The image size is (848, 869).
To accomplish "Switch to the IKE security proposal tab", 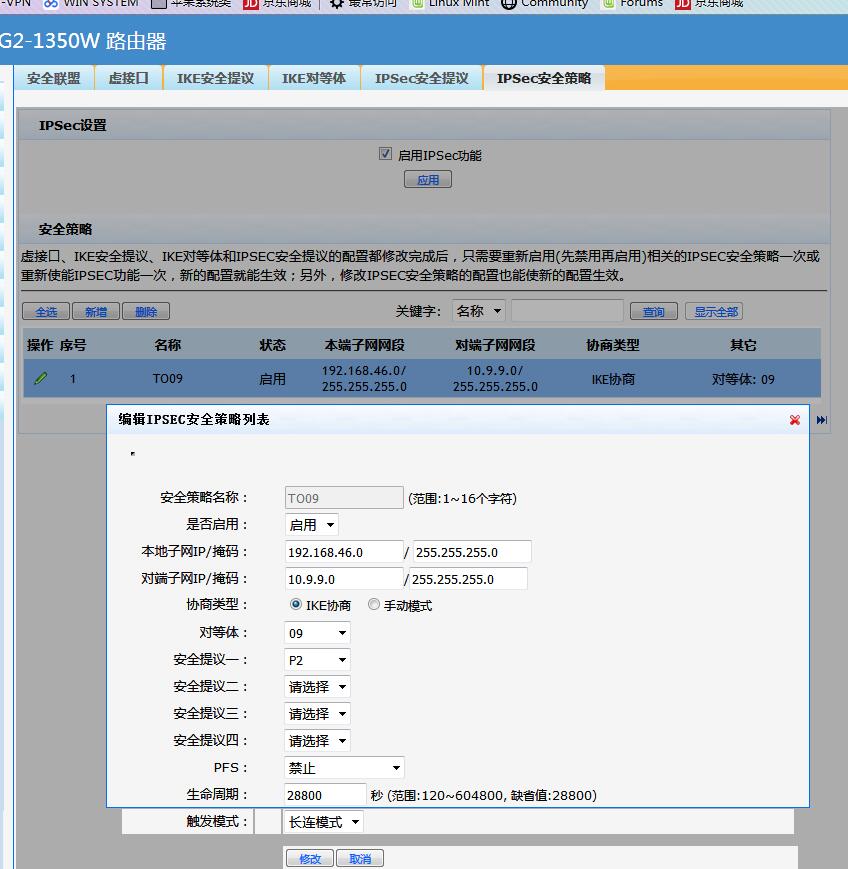I will click(216, 78).
